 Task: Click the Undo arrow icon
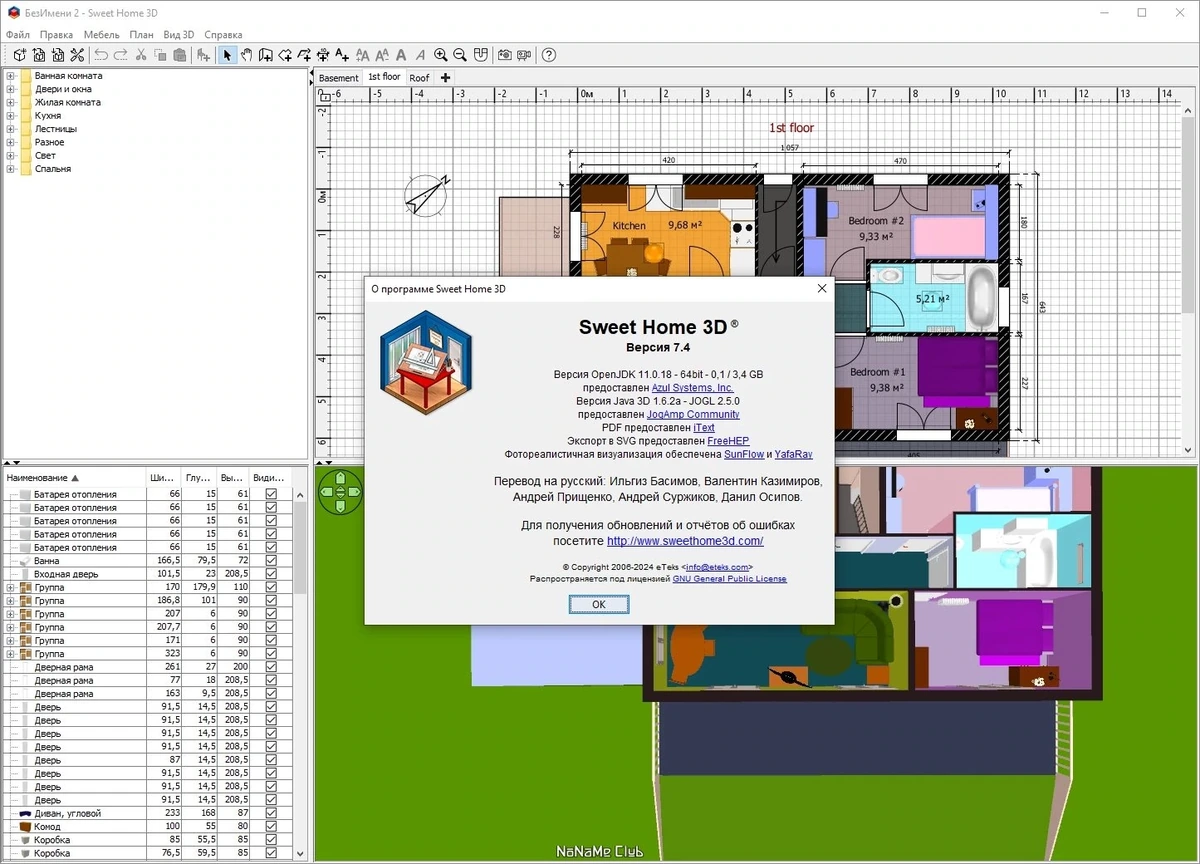[101, 55]
